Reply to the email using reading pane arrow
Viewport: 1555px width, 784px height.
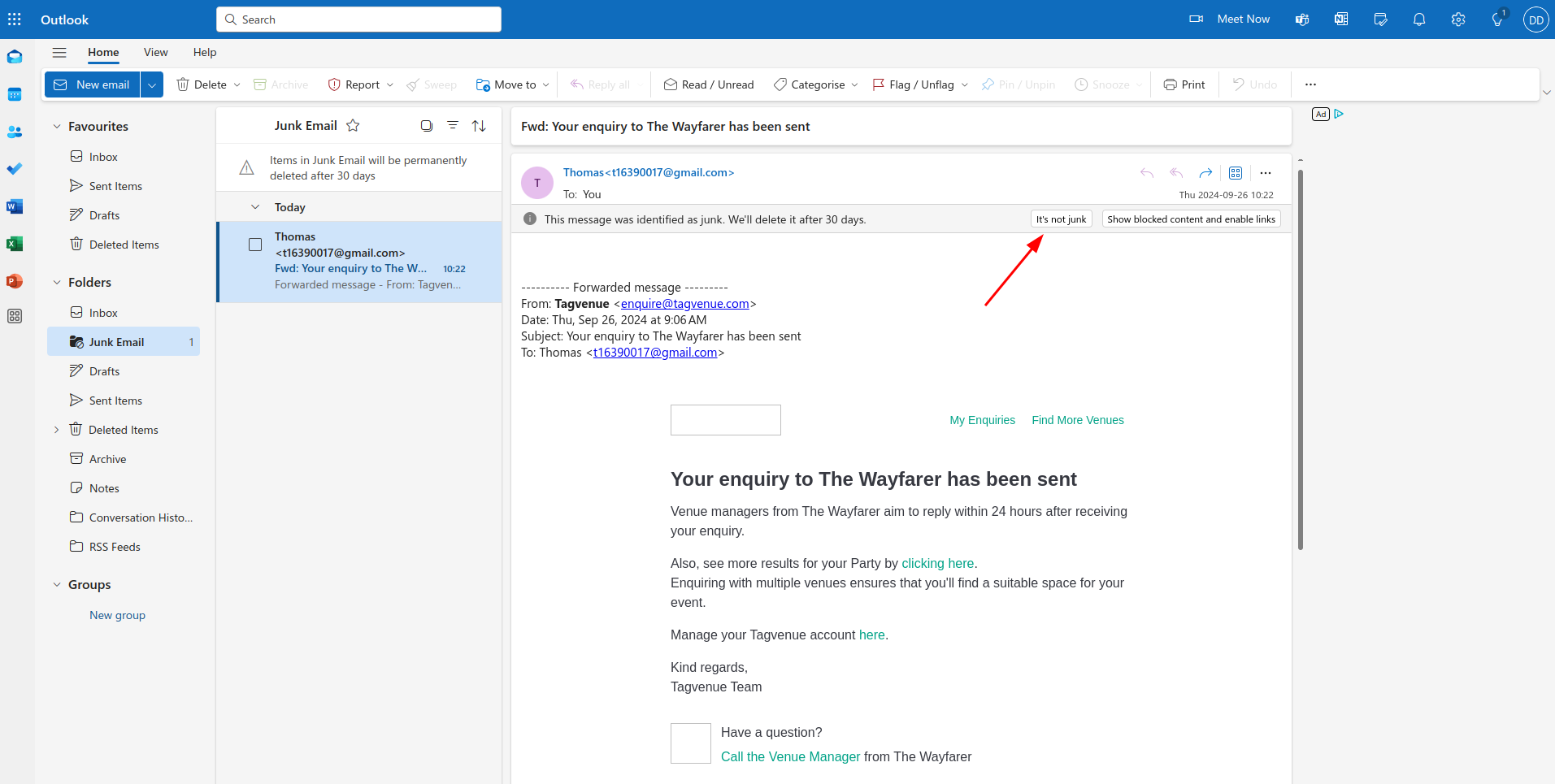[x=1147, y=173]
